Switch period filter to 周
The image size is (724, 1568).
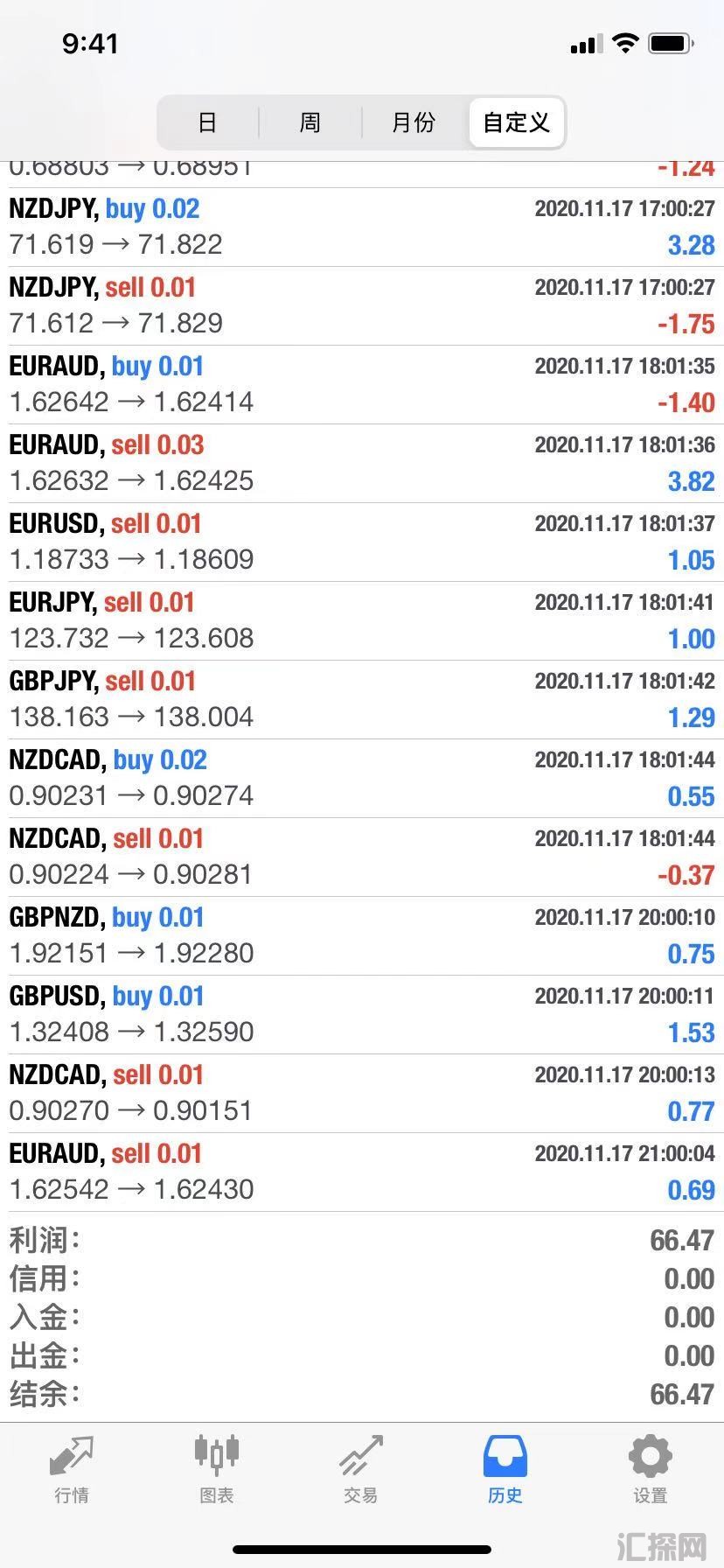coord(310,122)
